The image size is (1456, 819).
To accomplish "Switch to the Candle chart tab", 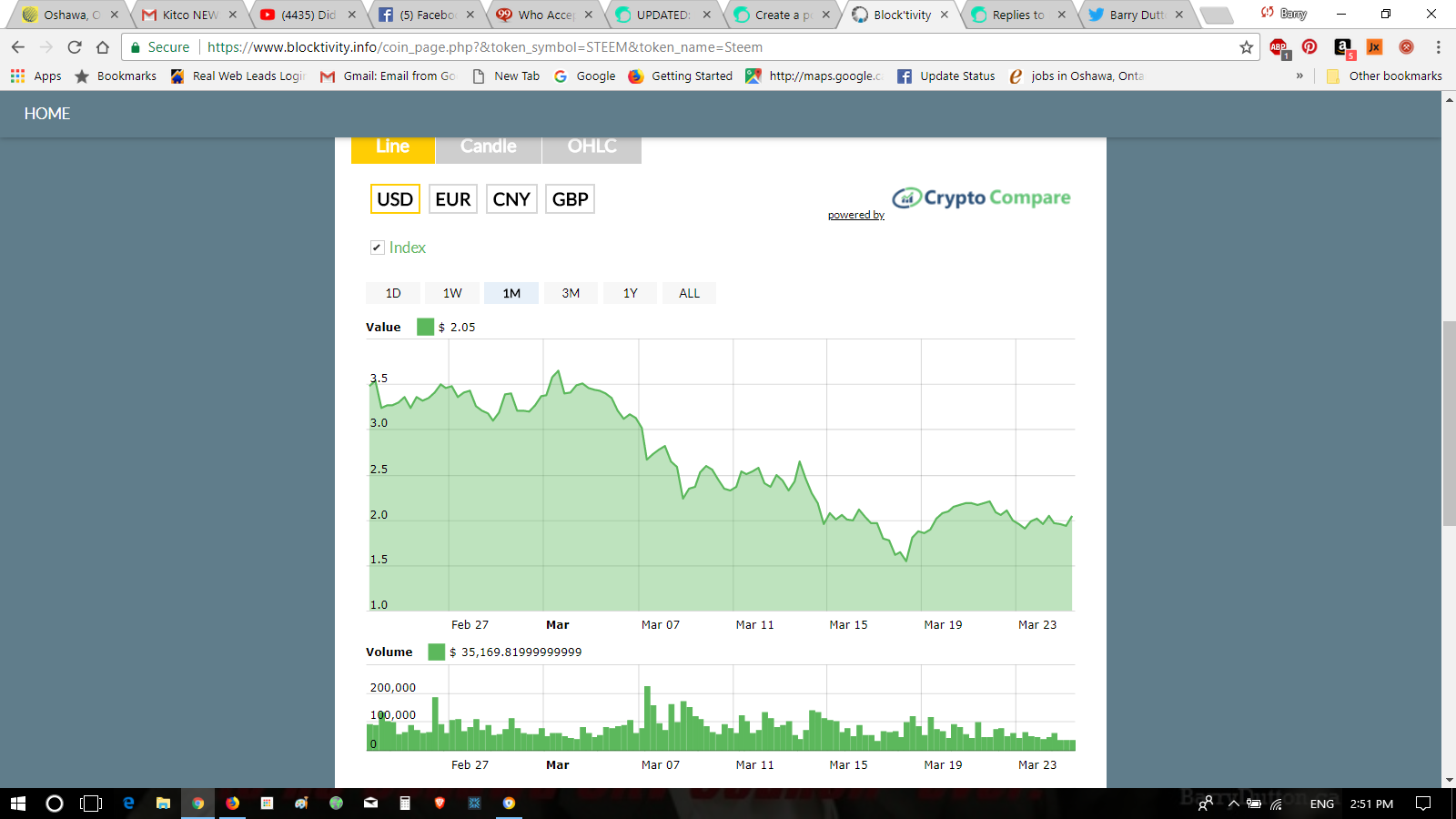I will pos(489,148).
